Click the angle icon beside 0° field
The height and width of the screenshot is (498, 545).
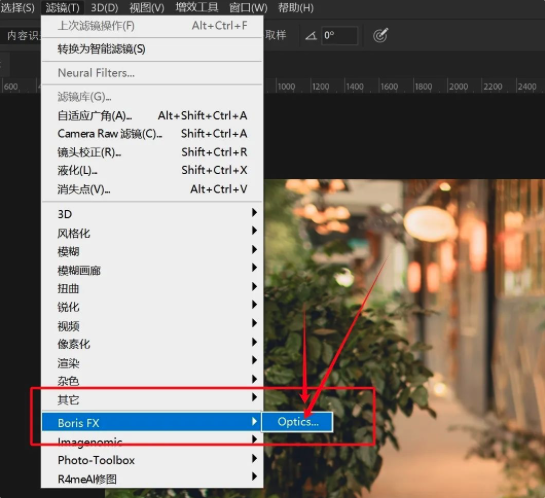pyautogui.click(x=311, y=35)
